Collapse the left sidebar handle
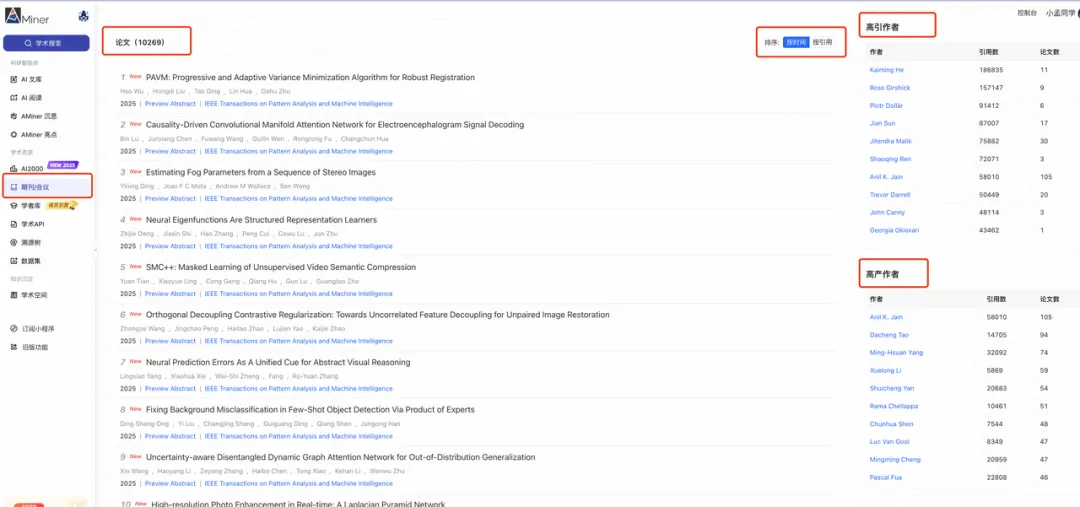This screenshot has height=507, width=1080. (95, 249)
